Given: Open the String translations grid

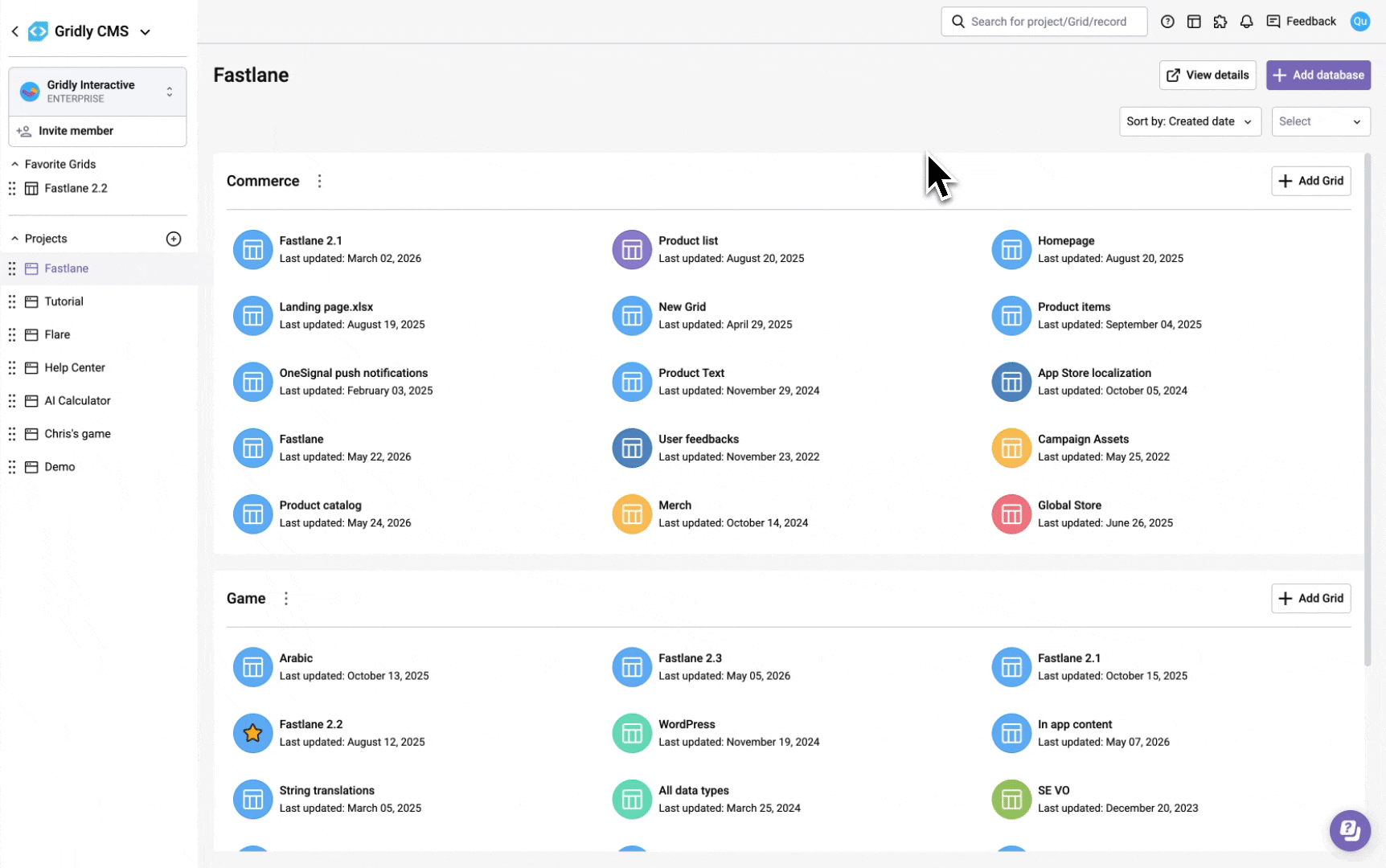Looking at the screenshot, I should click(326, 790).
